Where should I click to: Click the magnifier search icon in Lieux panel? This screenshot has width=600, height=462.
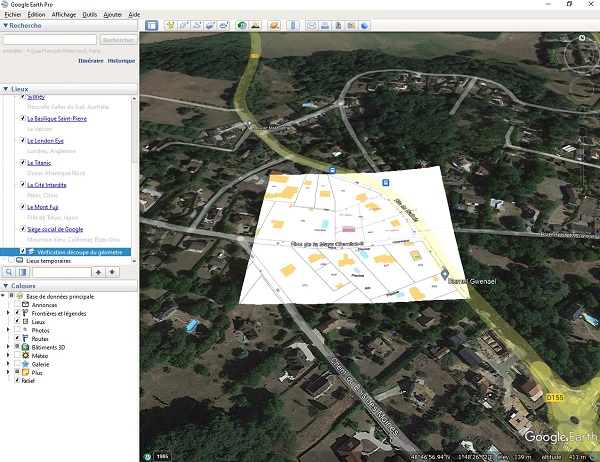pos(9,272)
